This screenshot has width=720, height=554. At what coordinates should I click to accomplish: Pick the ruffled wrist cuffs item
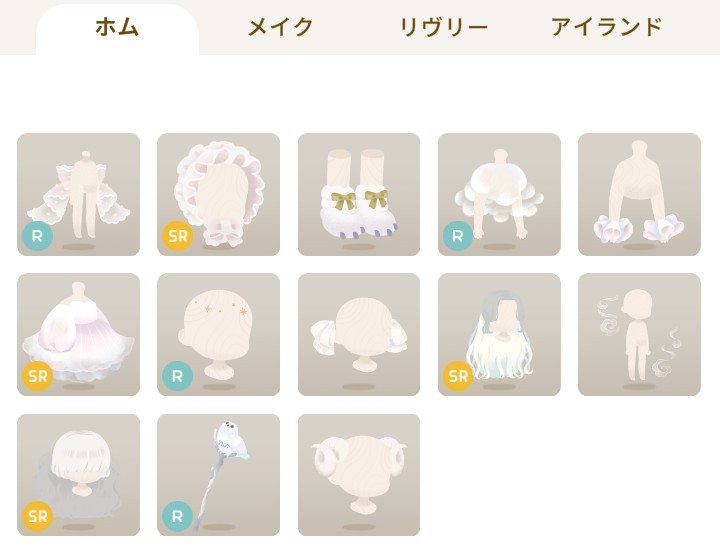pos(640,194)
